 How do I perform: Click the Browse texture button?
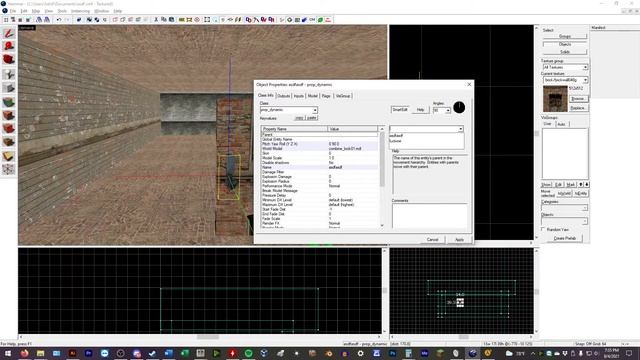[x=578, y=99]
